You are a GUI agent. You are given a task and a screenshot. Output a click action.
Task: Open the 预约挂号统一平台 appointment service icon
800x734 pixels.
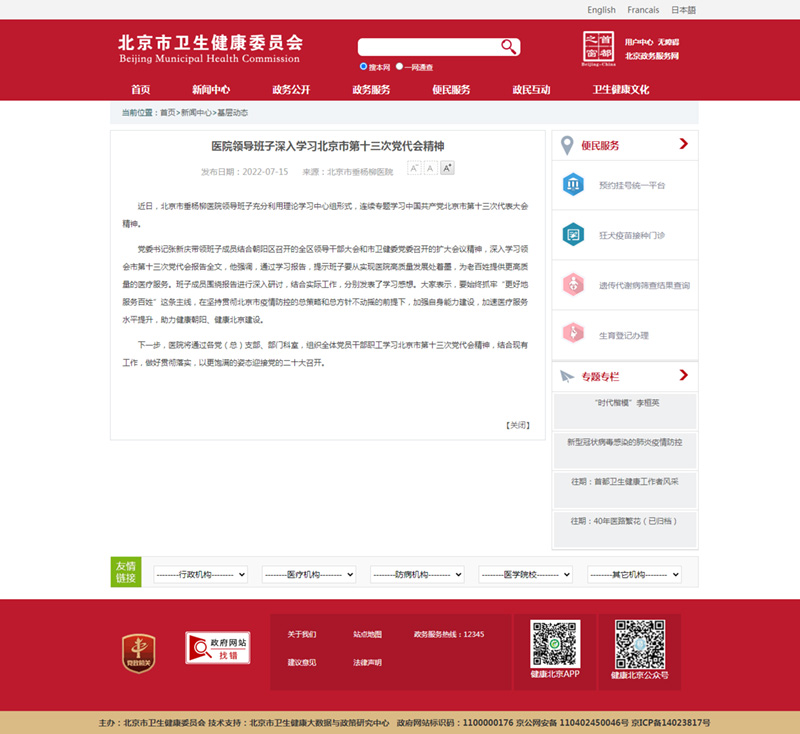click(573, 186)
